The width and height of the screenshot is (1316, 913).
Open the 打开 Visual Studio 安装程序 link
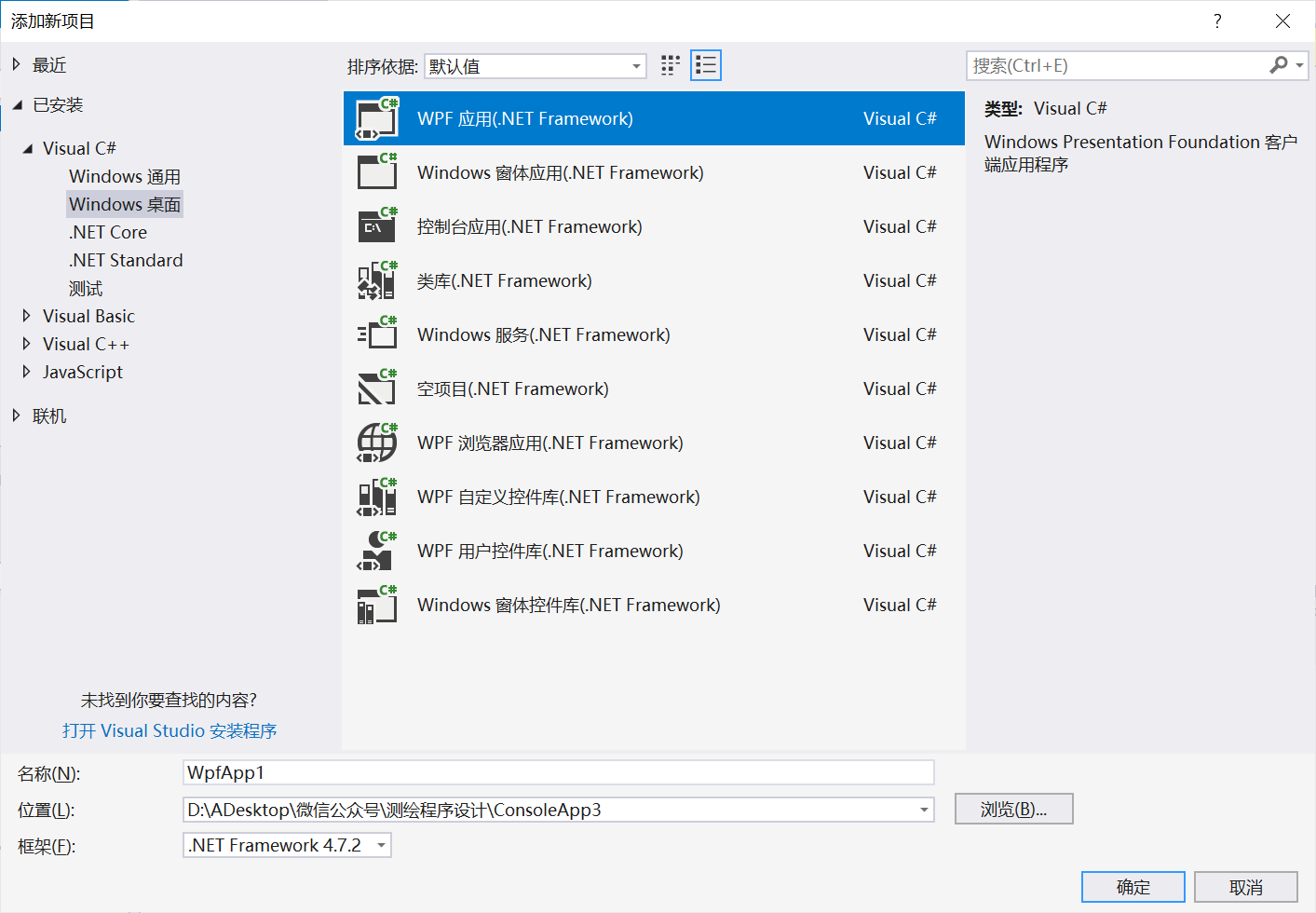tap(170, 730)
